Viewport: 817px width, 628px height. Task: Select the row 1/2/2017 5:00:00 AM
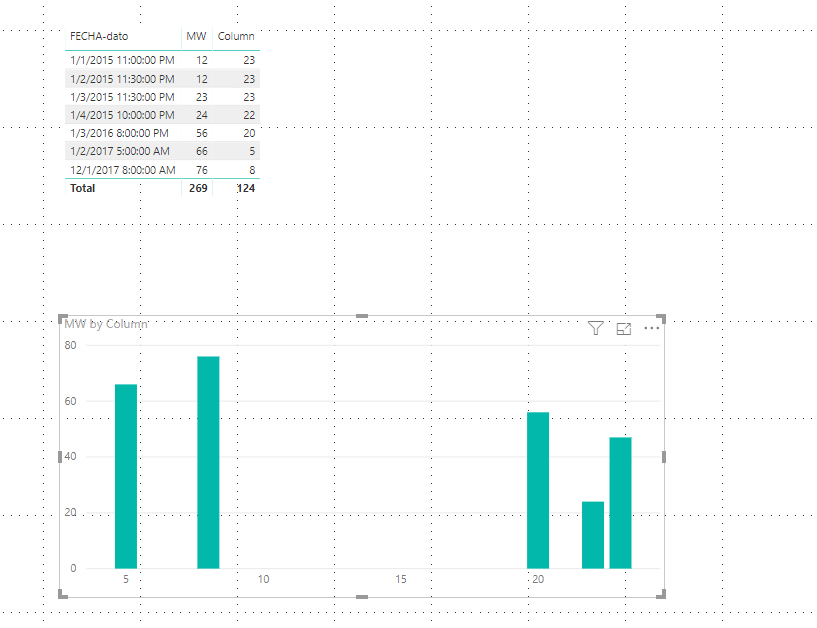click(162, 151)
